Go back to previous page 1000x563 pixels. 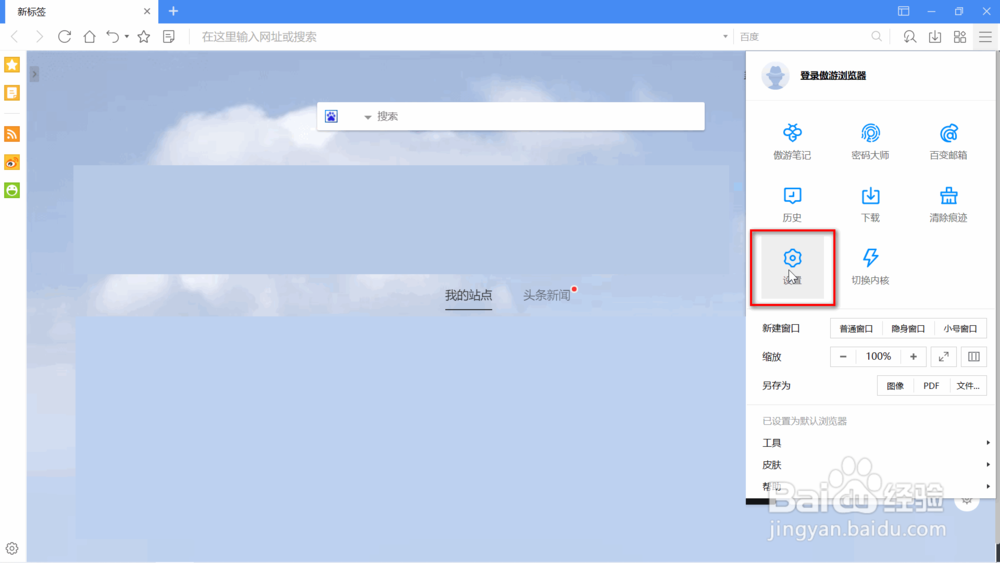(15, 37)
